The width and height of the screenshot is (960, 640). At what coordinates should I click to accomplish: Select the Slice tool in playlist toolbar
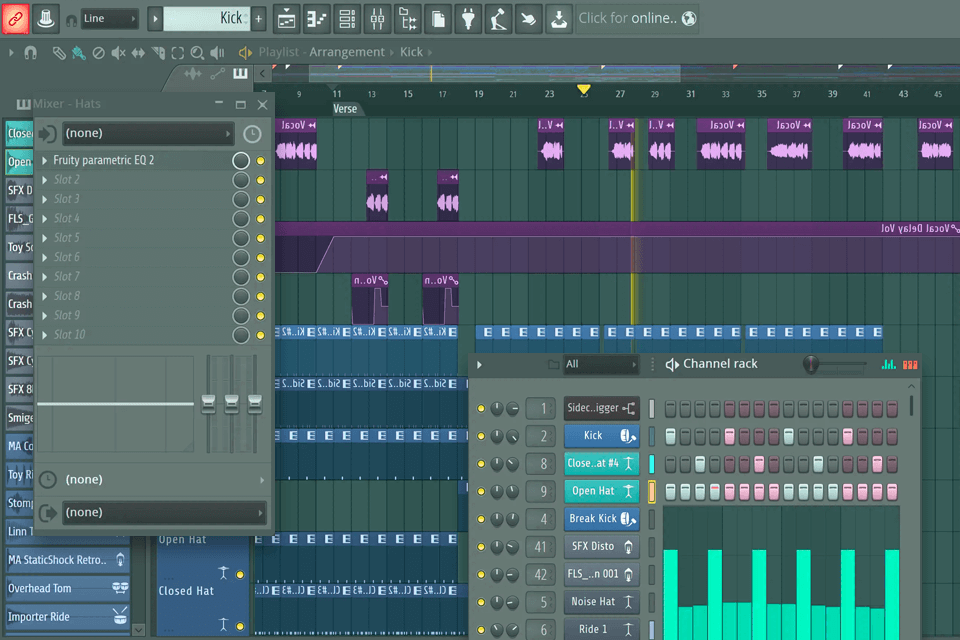158,53
